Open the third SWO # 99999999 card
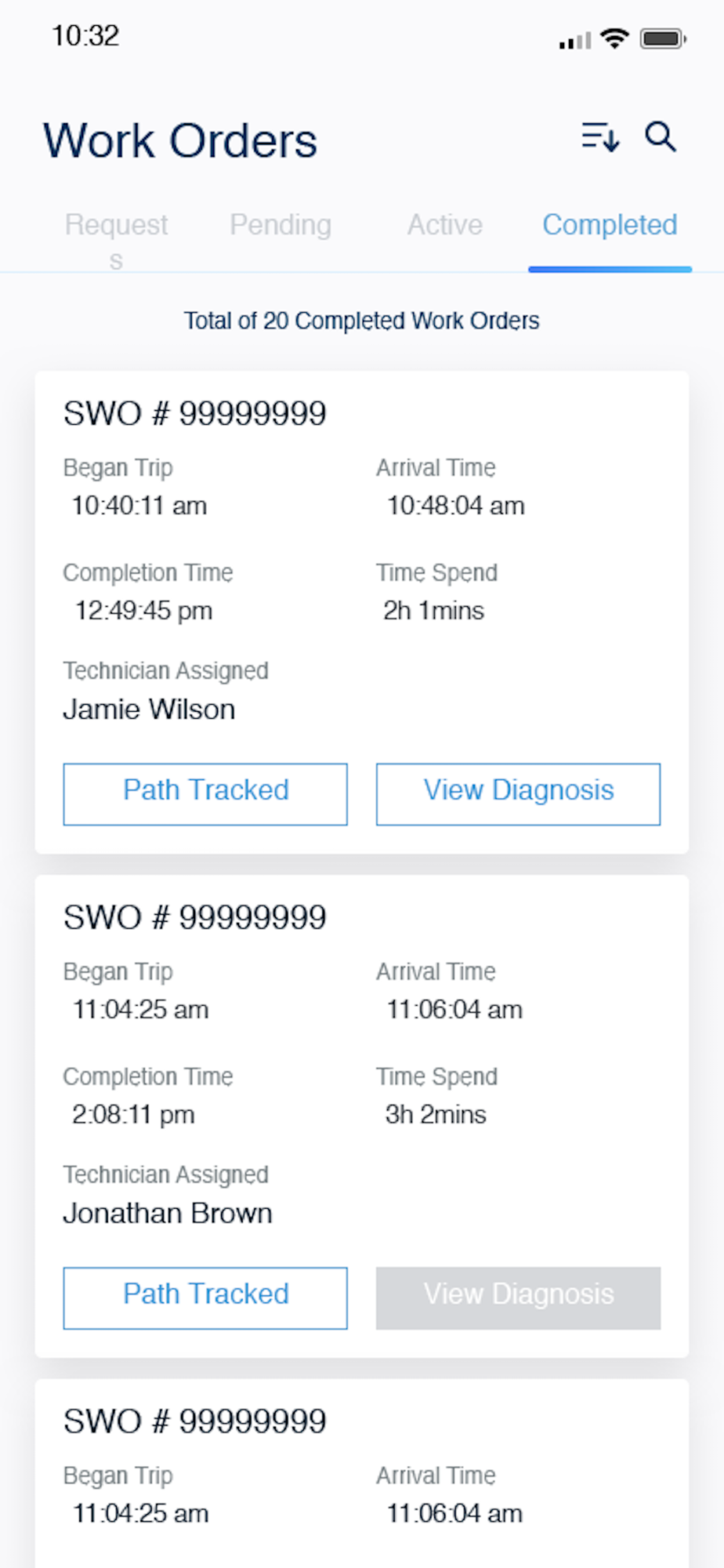The height and width of the screenshot is (1568, 724). (x=362, y=1474)
